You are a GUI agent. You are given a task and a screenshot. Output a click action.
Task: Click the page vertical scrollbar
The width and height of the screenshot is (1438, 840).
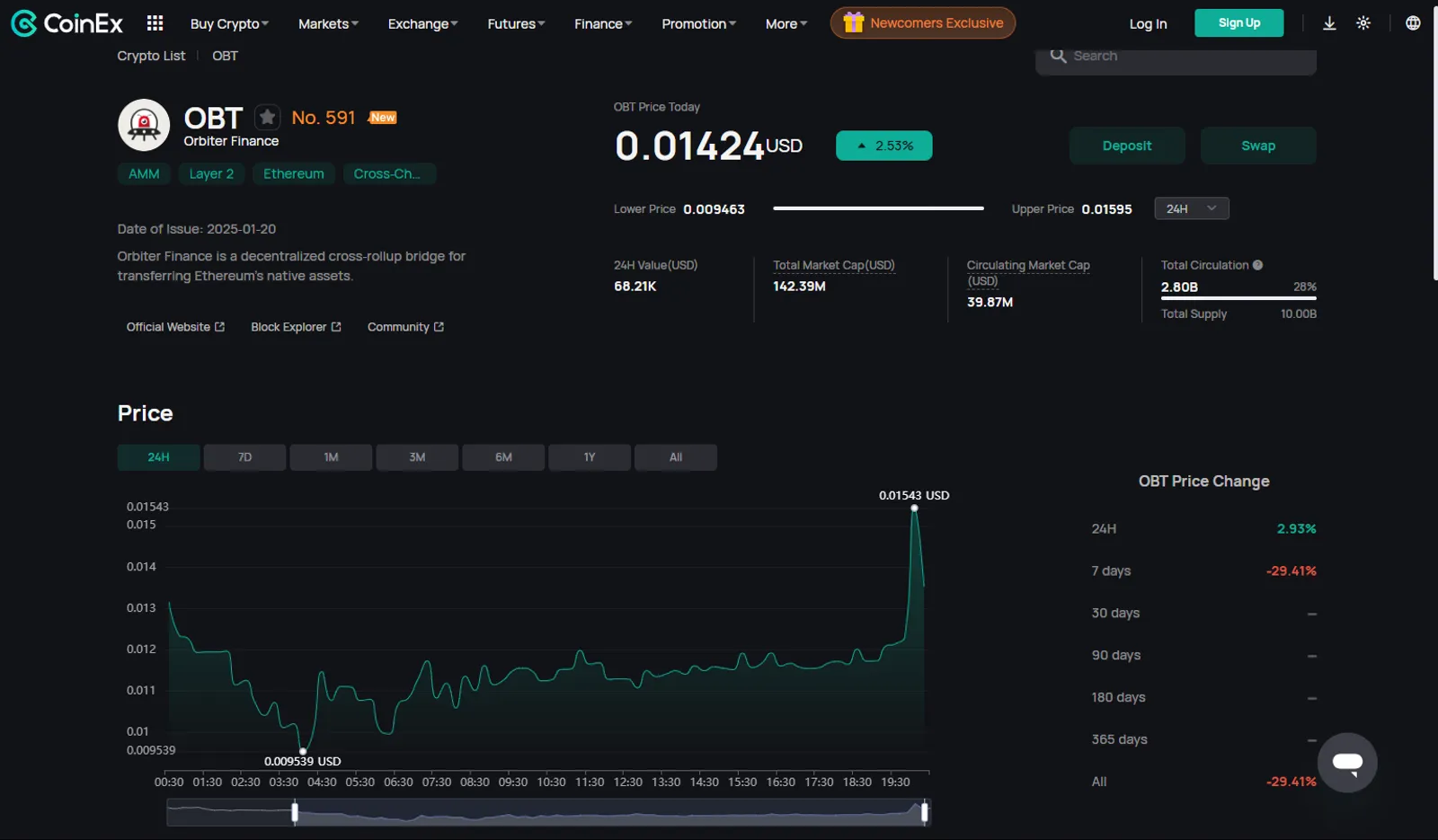tap(1434, 144)
